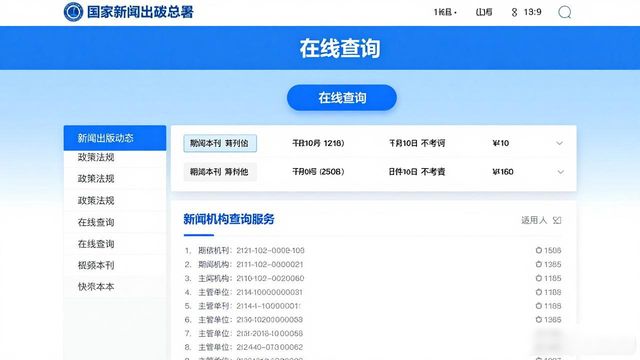Click the rounded 在线查询 button
This screenshot has height=360, width=640.
(342, 98)
